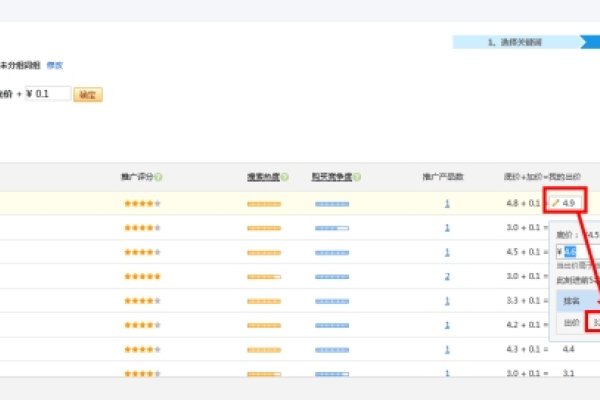
Task: Click the bid input field in the popup
Action: click(x=578, y=252)
